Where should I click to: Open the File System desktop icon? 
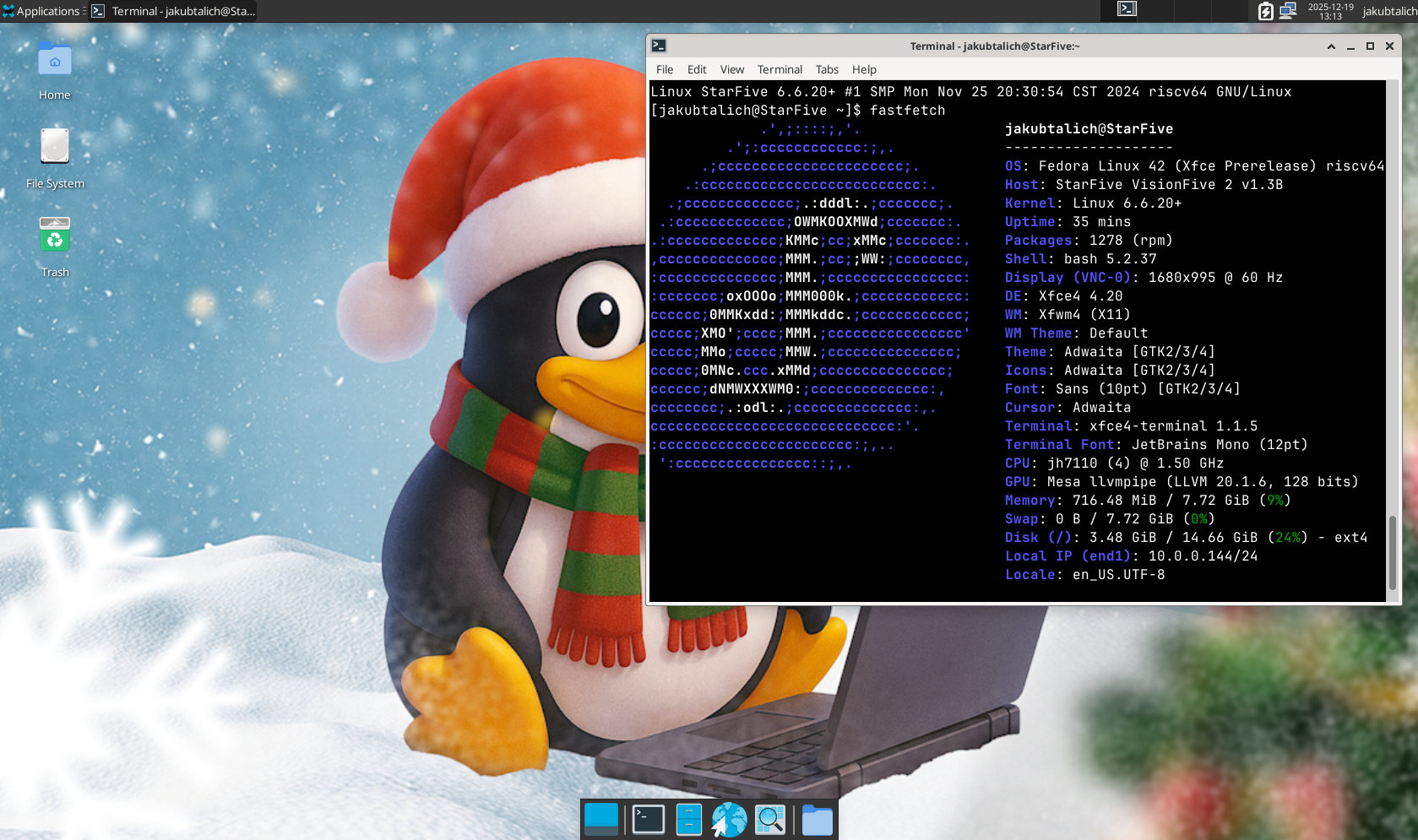(55, 148)
